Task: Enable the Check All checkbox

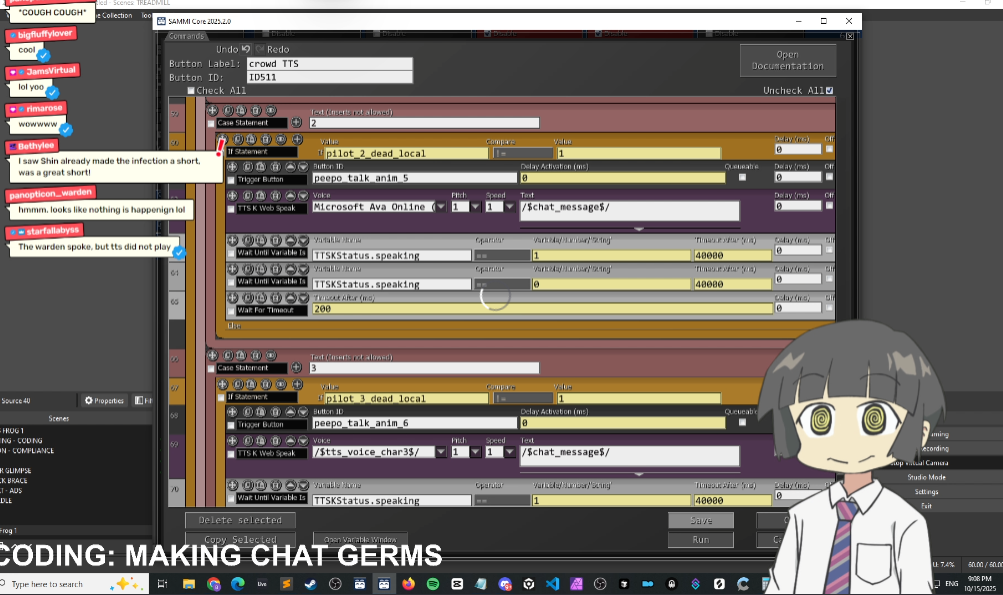Action: pyautogui.click(x=191, y=91)
